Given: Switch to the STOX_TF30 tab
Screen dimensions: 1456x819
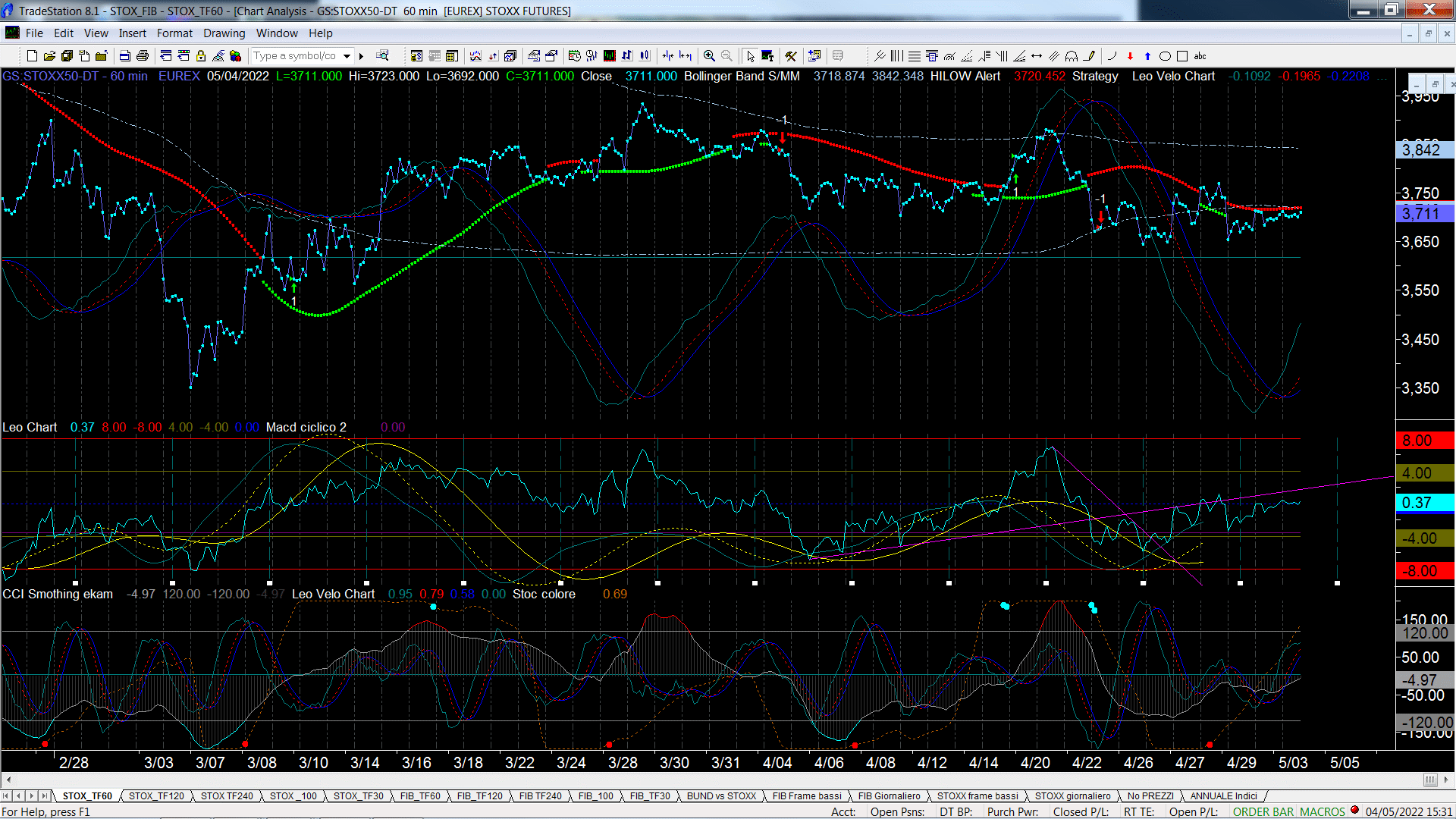Looking at the screenshot, I should tap(359, 795).
